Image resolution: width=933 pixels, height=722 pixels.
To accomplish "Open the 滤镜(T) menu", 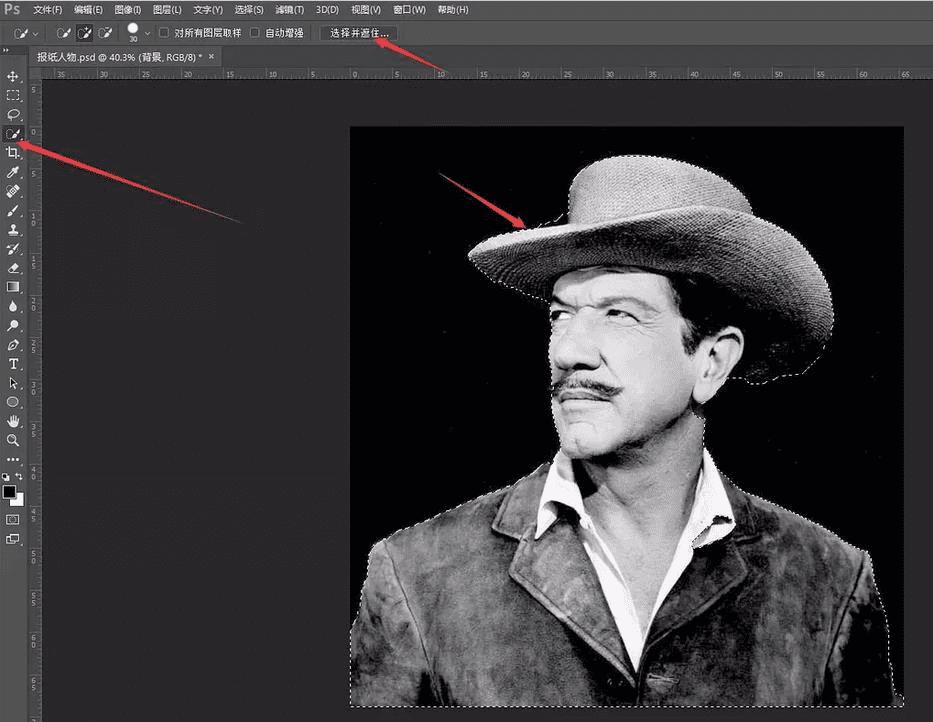I will coord(288,9).
